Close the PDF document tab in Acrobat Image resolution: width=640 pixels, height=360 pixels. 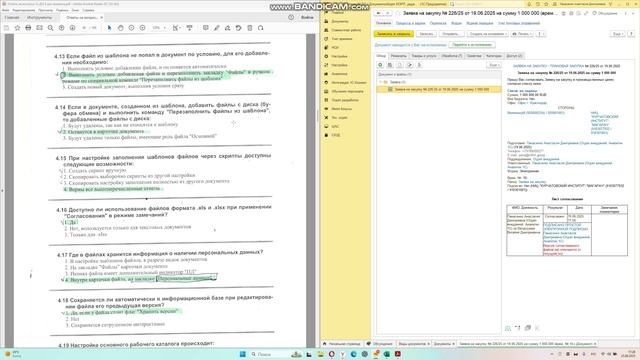[x=102, y=18]
